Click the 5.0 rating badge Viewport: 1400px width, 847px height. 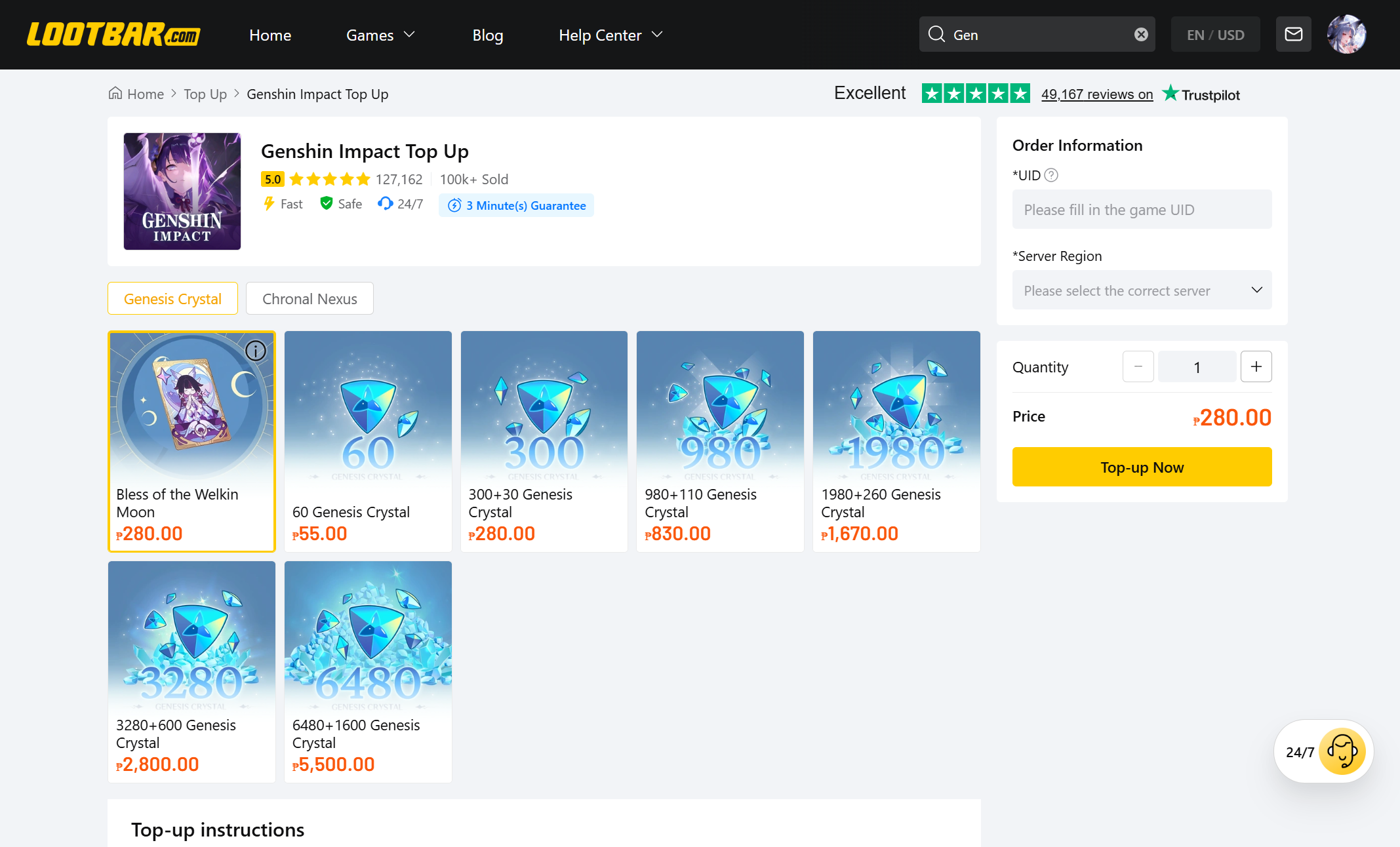[273, 179]
